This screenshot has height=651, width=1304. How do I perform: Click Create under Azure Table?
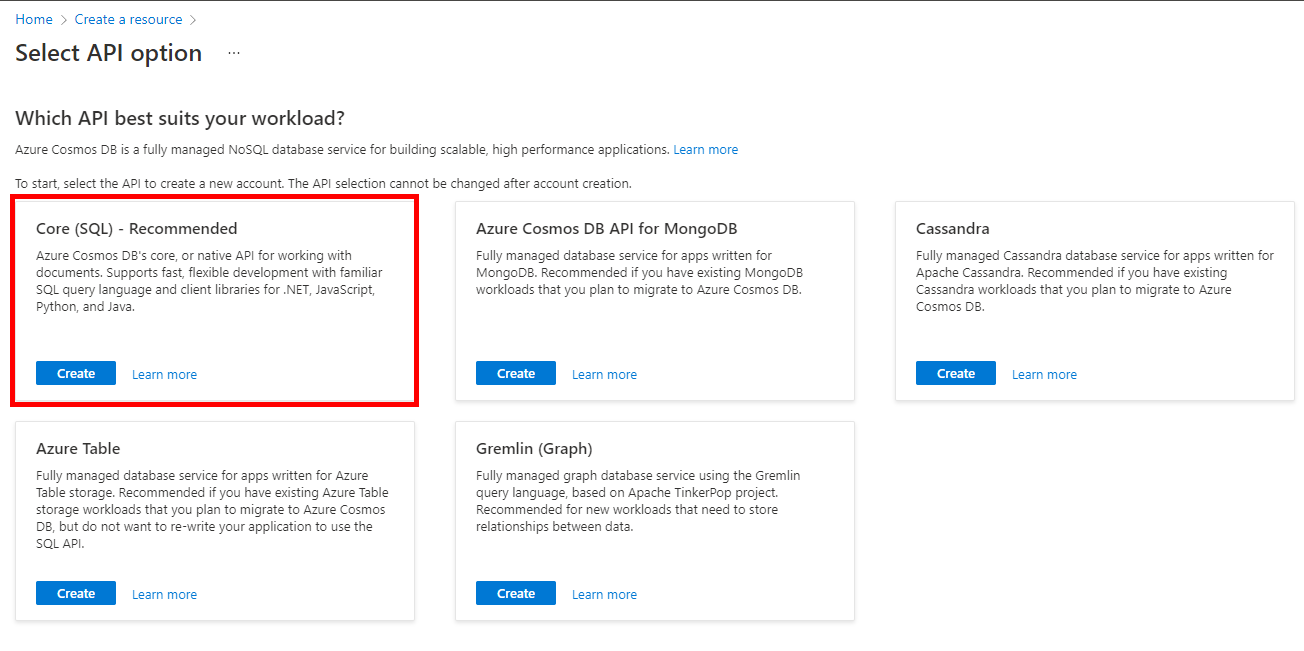click(75, 593)
